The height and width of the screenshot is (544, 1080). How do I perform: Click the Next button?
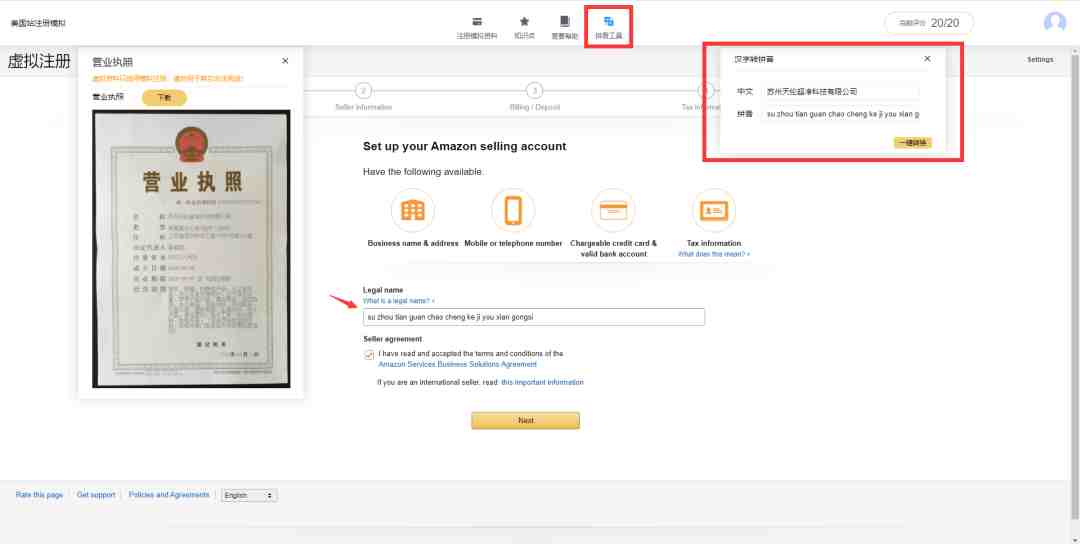(x=526, y=420)
